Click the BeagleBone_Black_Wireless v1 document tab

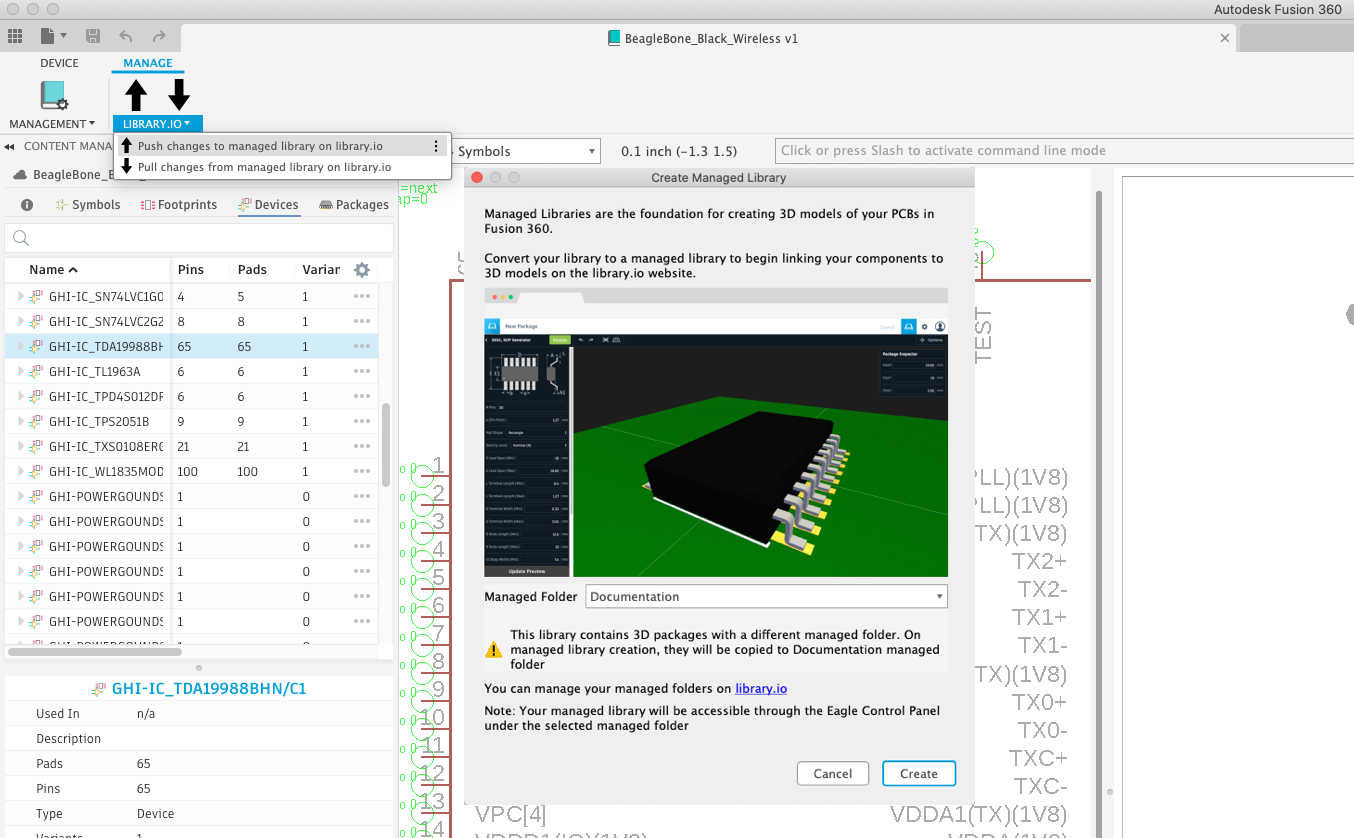(x=712, y=38)
